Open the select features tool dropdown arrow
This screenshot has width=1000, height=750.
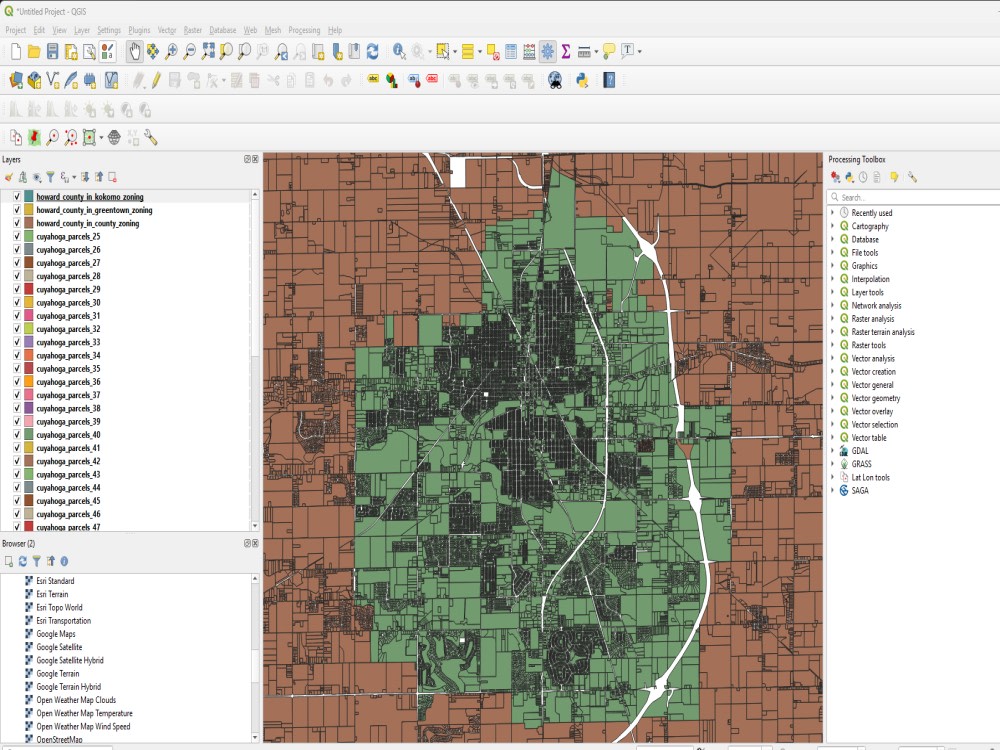click(x=455, y=52)
